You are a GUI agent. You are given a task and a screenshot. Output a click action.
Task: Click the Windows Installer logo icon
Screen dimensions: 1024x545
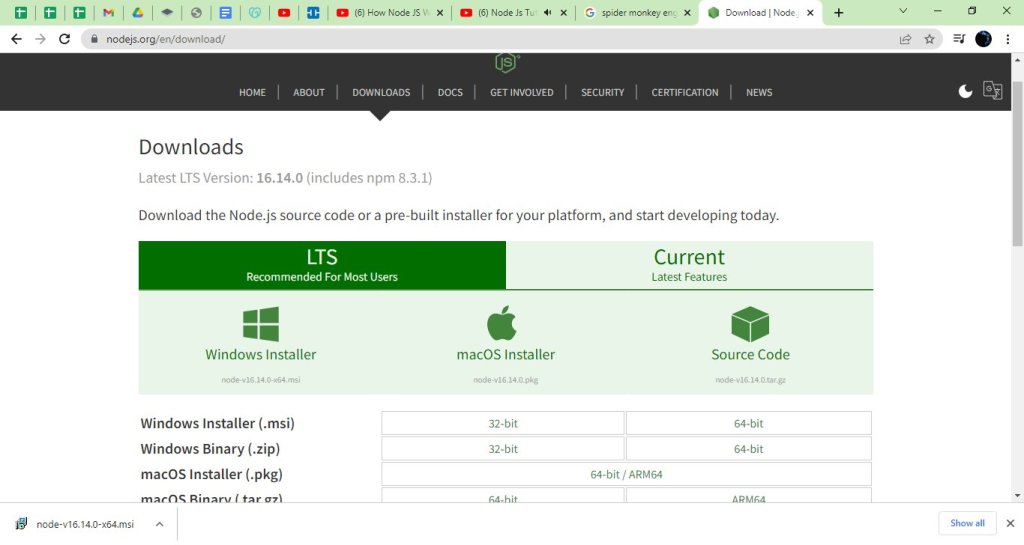point(261,324)
